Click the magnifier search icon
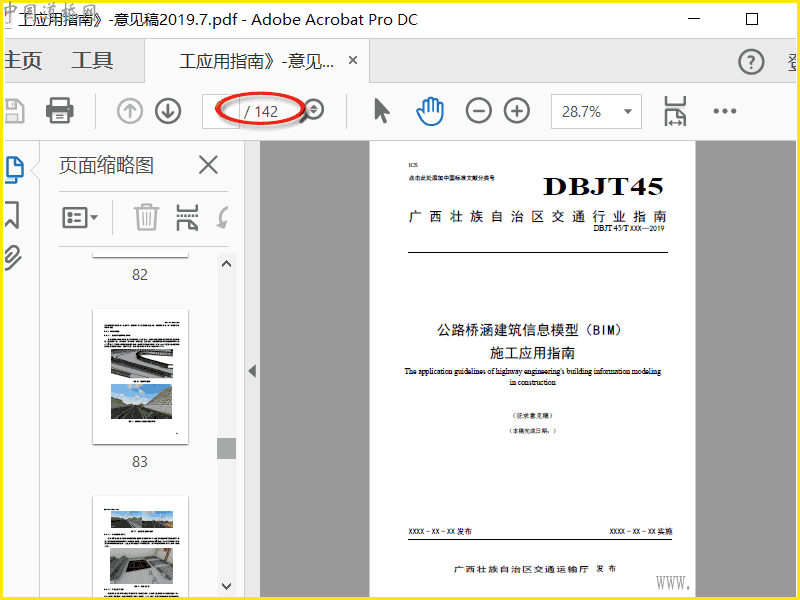 point(311,111)
